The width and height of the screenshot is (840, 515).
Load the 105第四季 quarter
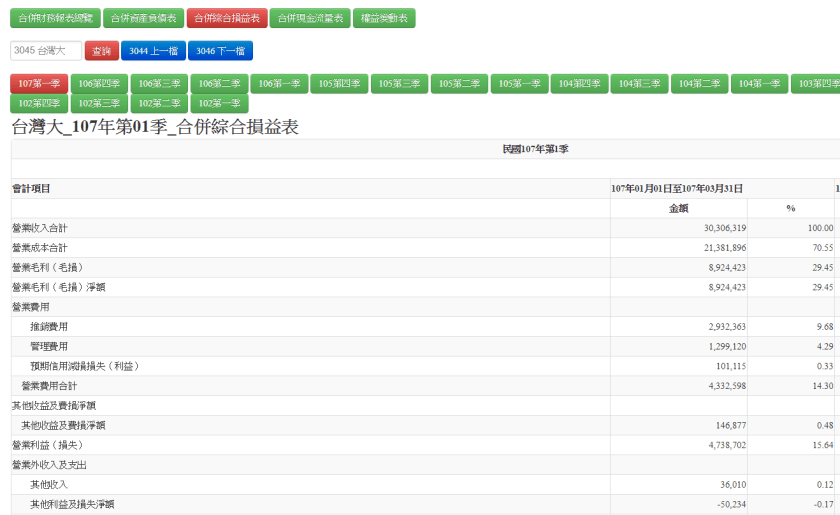pos(339,84)
